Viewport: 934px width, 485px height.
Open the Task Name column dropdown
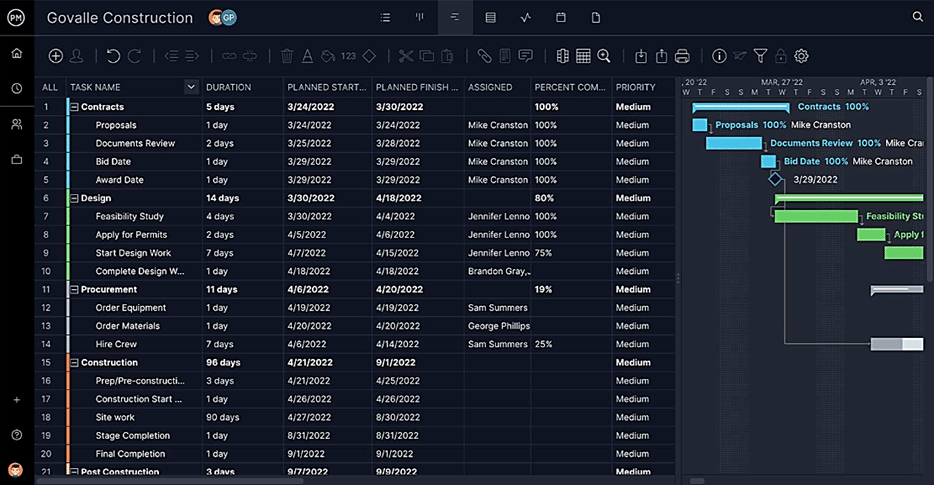tap(191, 87)
